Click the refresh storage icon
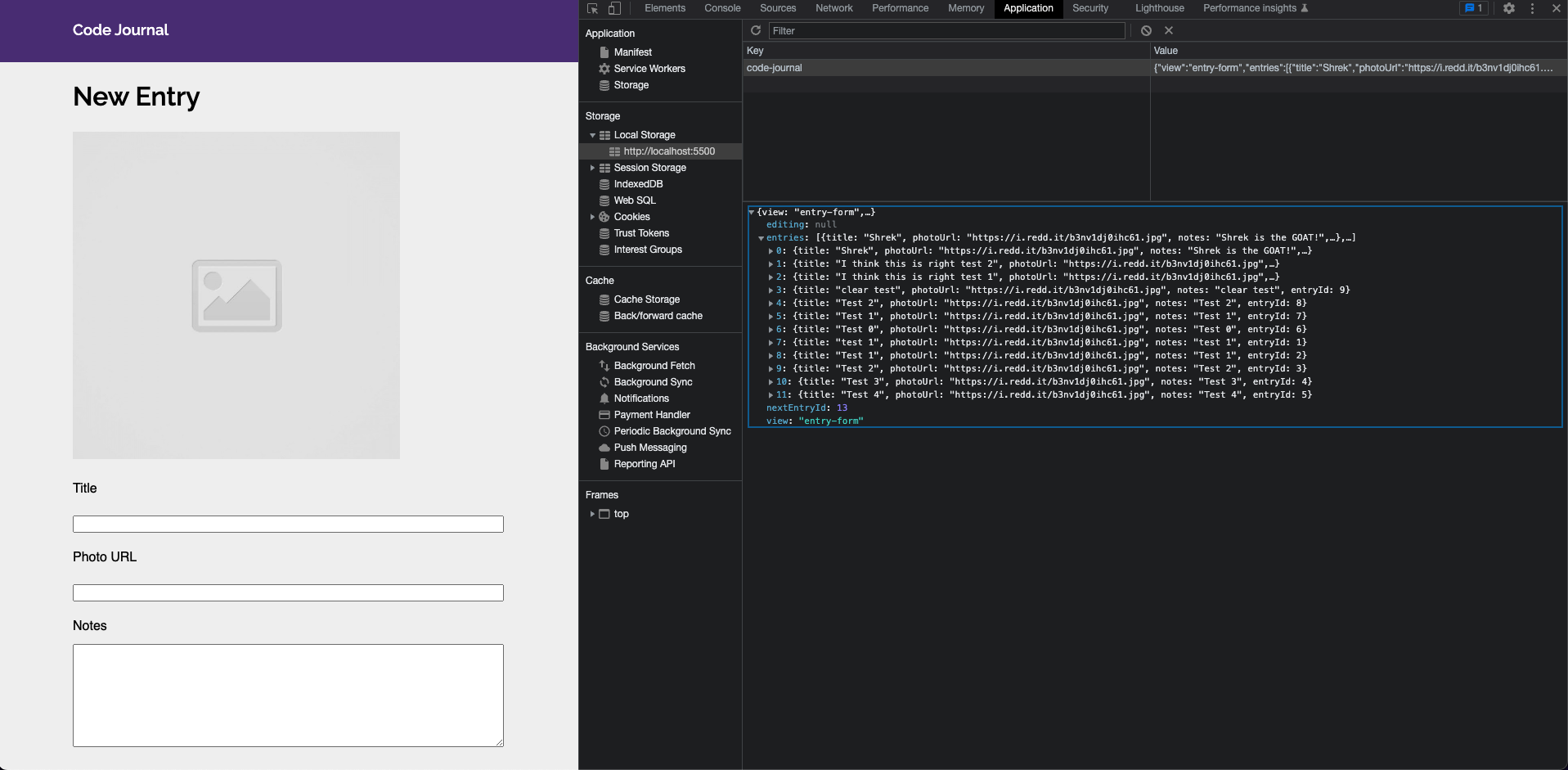 [x=756, y=30]
